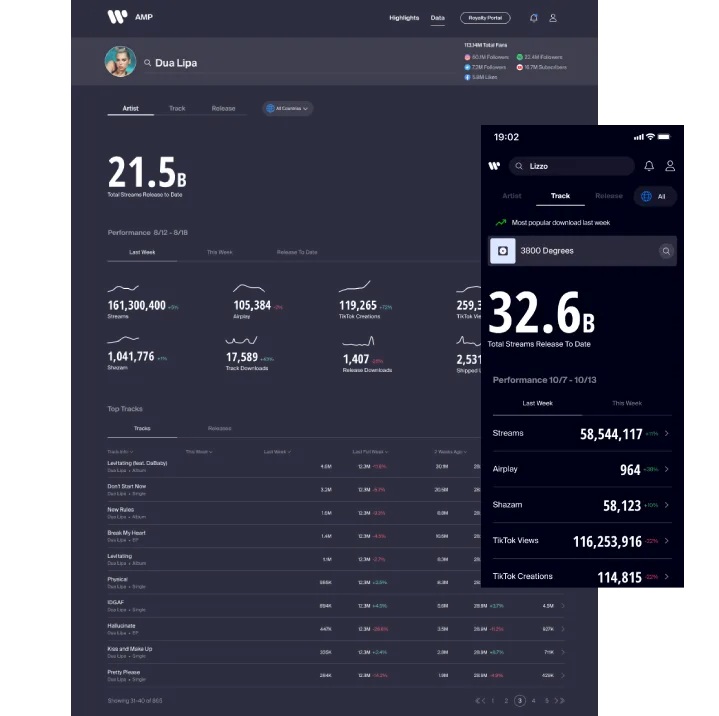The image size is (719, 716).
Task: Click the Warner logo beside AMP
Action: (x=118, y=17)
